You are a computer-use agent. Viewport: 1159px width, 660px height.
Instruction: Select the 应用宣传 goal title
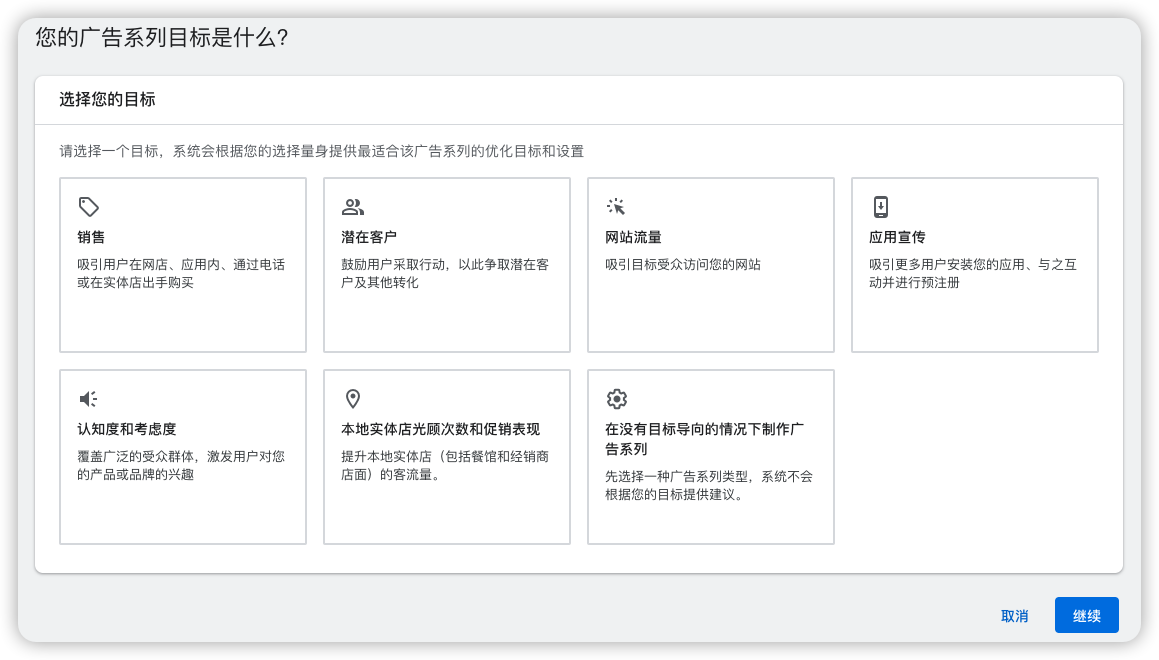(x=897, y=238)
